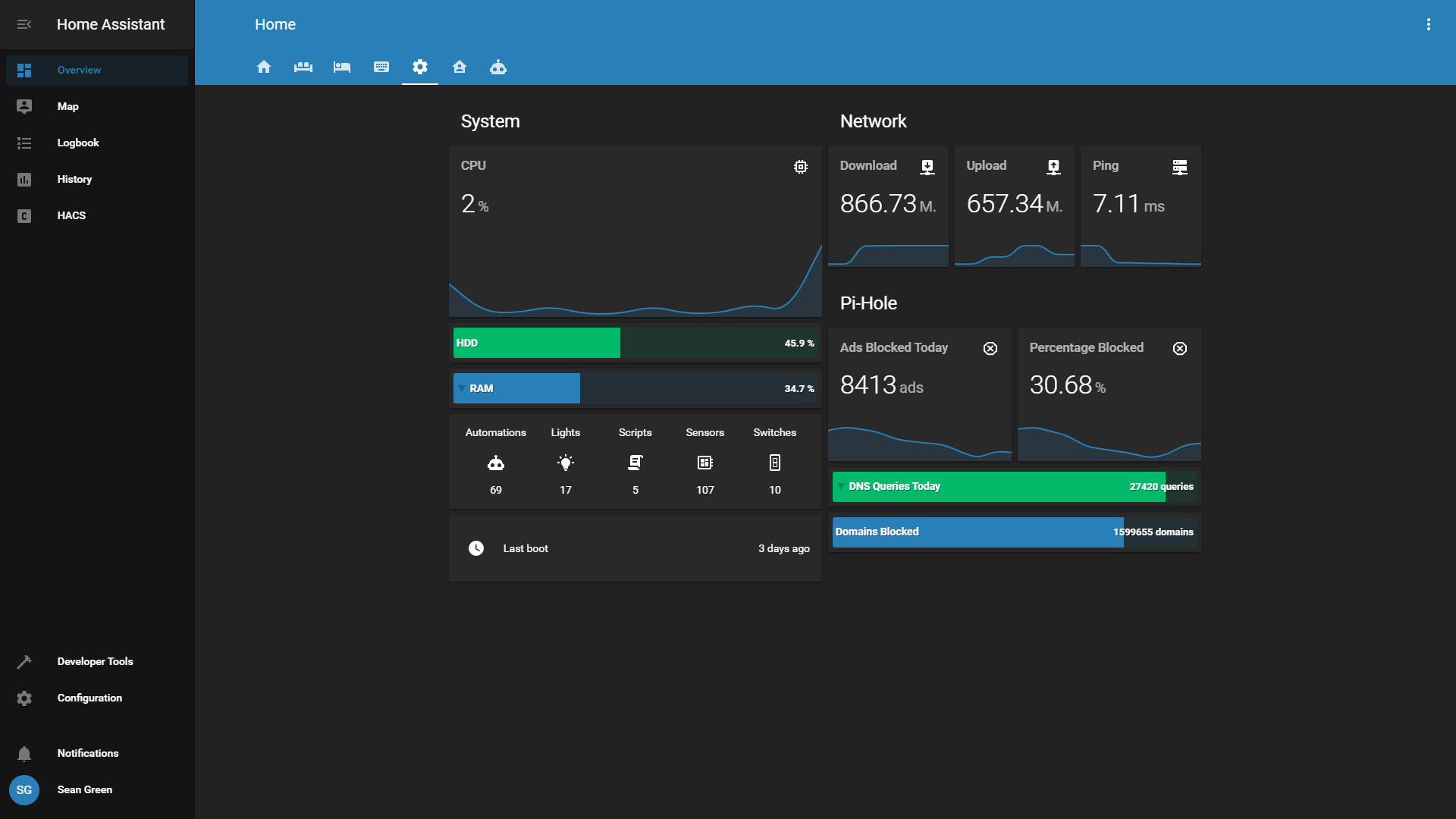The image size is (1456, 819).
Task: Switch to the robot view tab
Action: coord(498,67)
